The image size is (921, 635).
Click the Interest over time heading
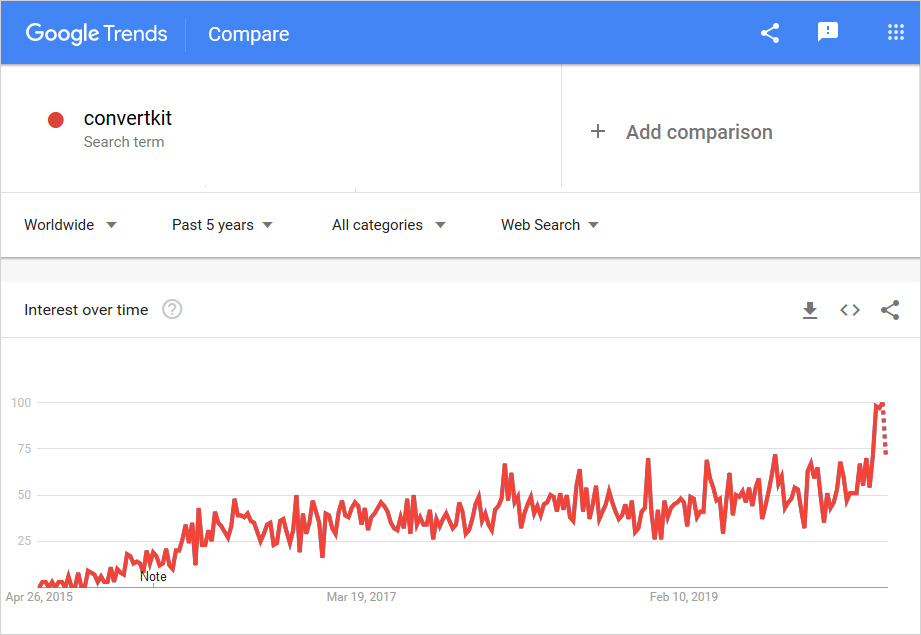pos(86,310)
